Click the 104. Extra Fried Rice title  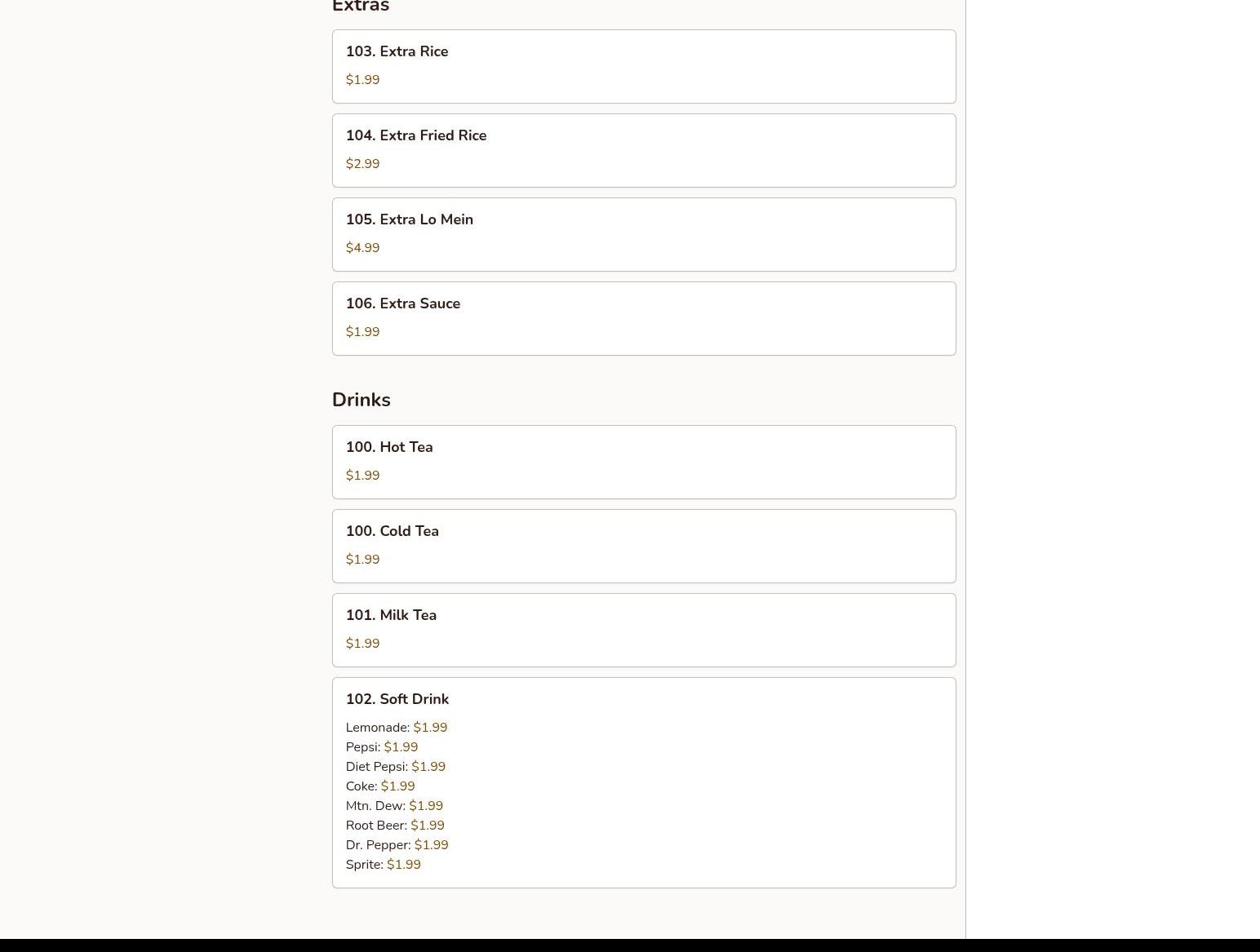416,135
